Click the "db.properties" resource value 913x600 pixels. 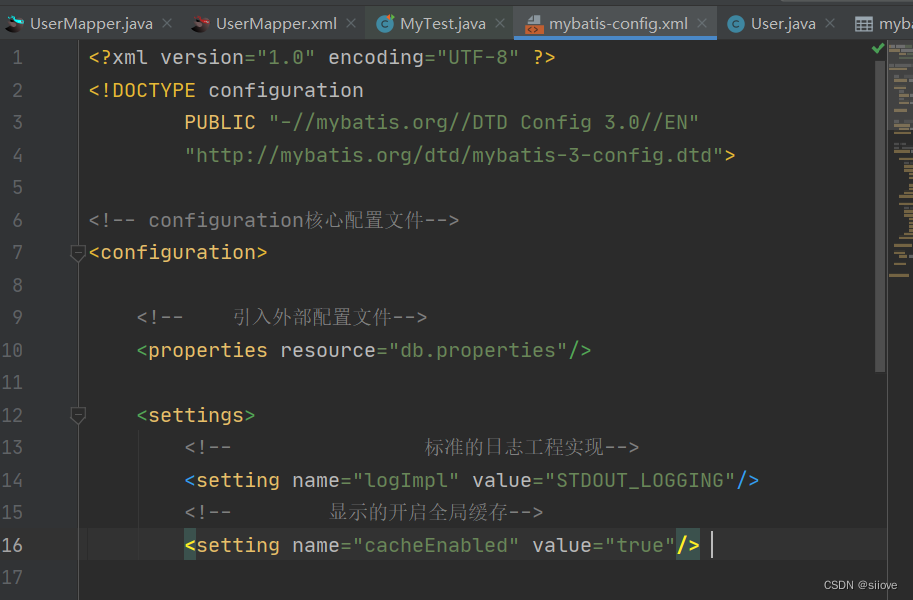coord(478,351)
